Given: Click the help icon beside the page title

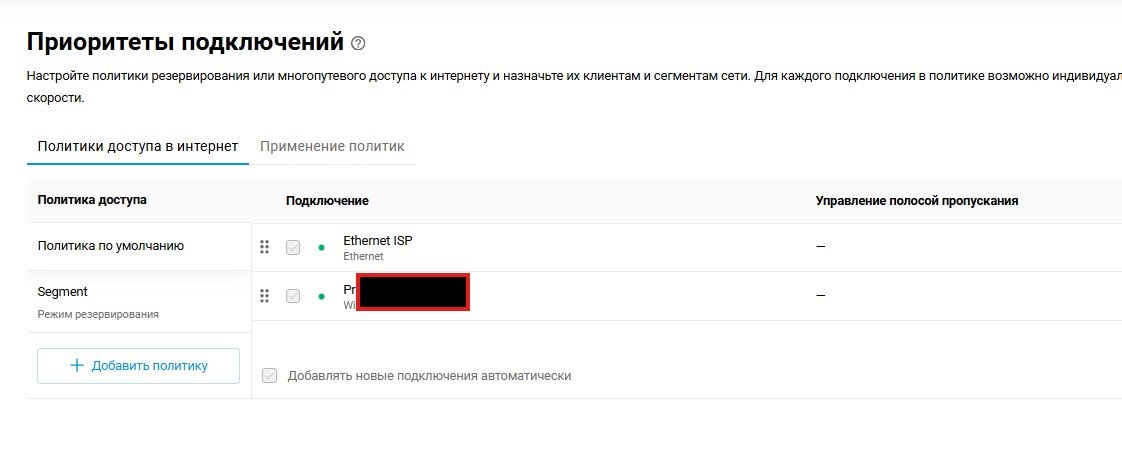Looking at the screenshot, I should [359, 43].
